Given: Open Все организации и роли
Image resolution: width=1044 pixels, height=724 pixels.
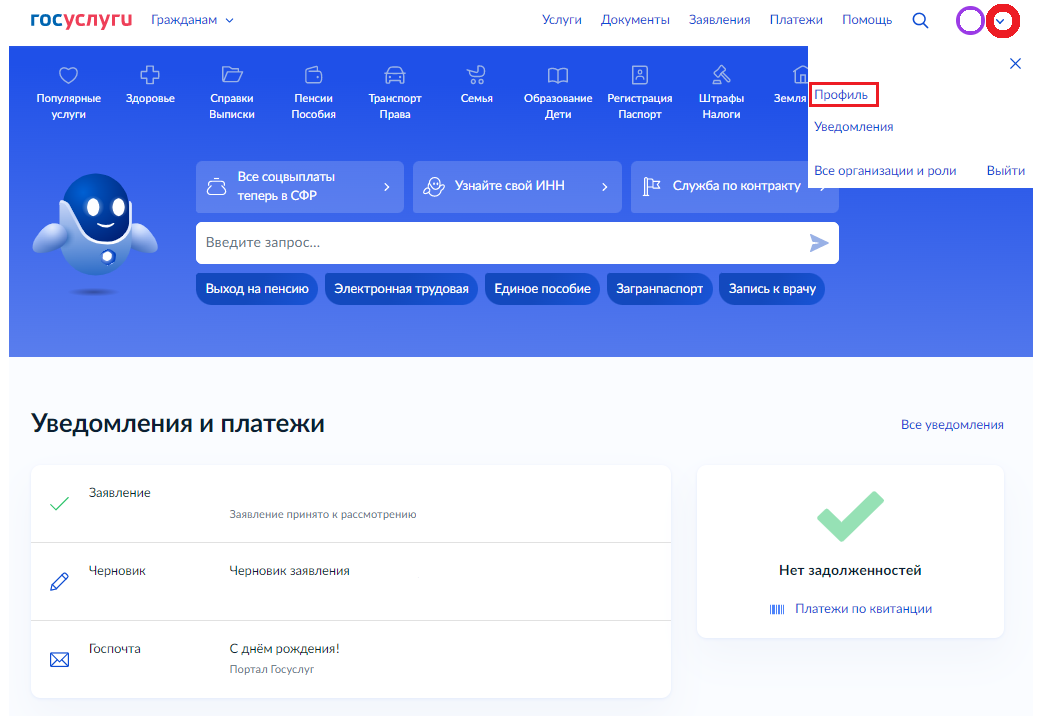Looking at the screenshot, I should pos(885,171).
